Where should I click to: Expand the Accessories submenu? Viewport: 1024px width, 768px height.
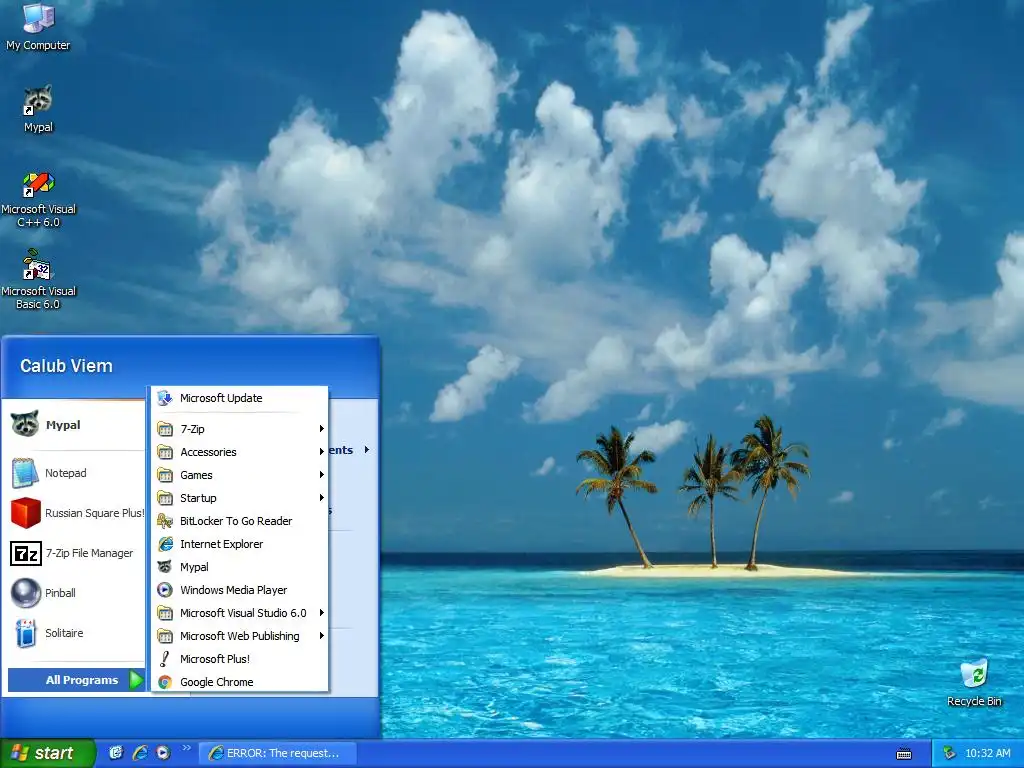coord(240,452)
